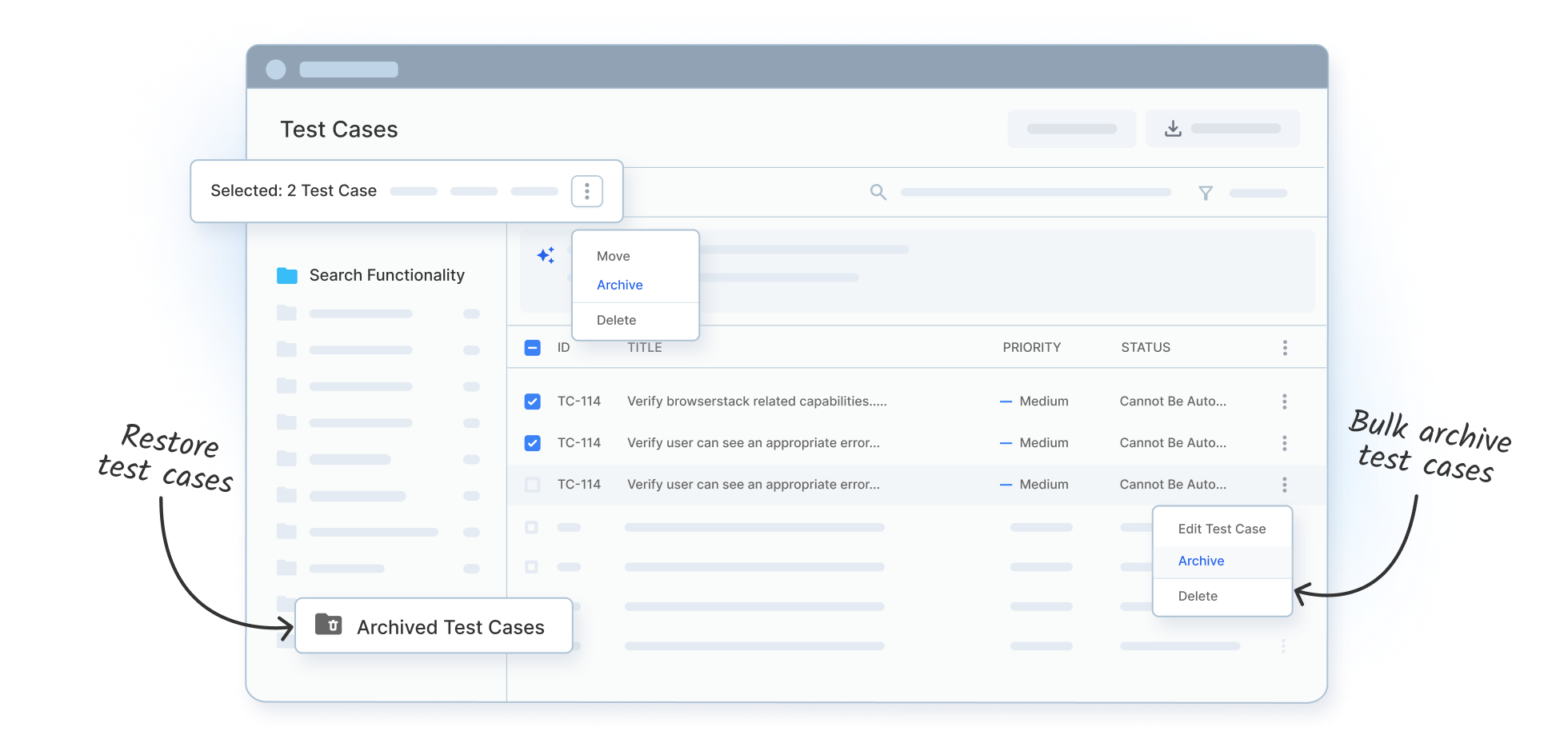Open the kebab menu on the bottom empty row

click(x=1285, y=646)
